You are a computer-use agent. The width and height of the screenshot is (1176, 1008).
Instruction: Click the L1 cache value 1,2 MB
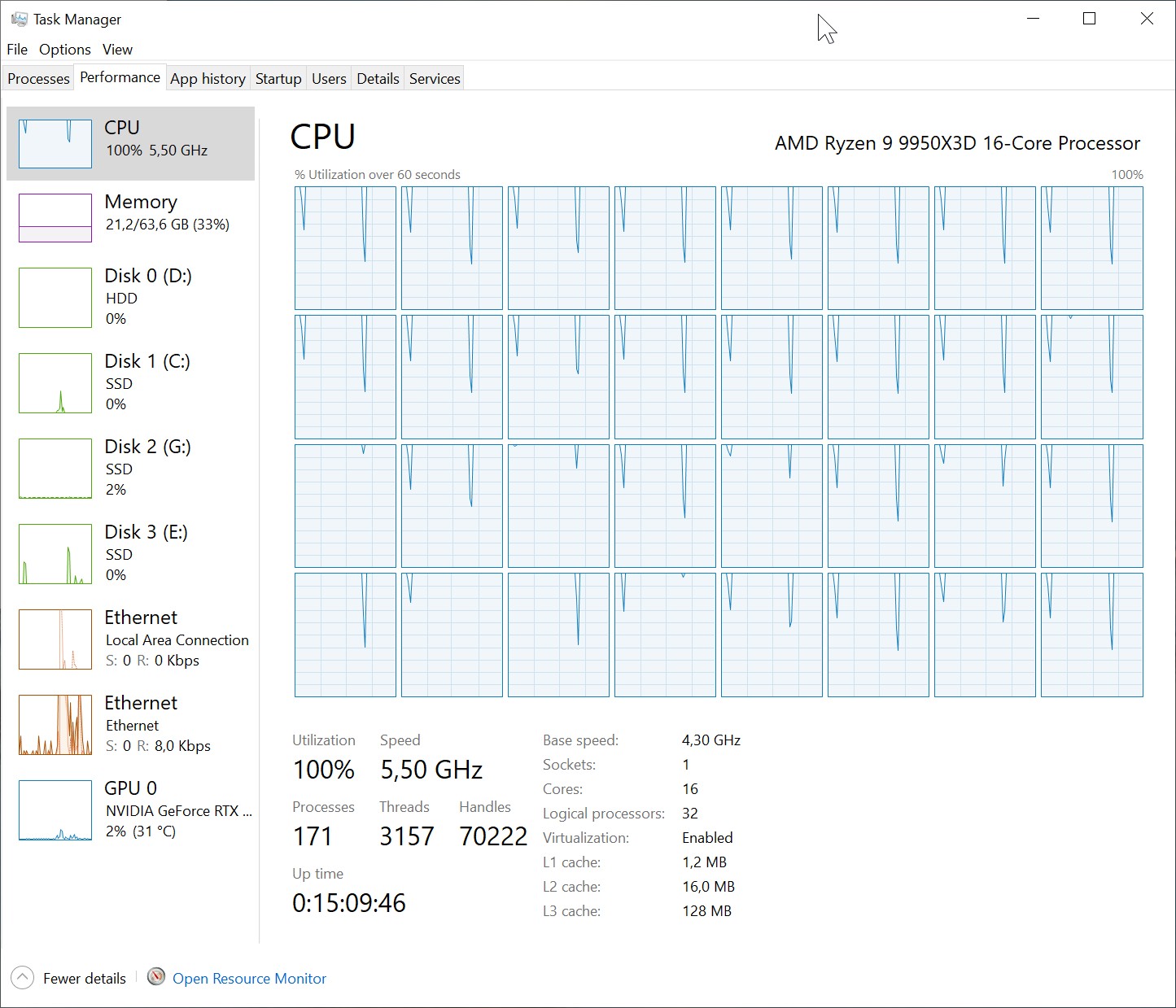click(704, 862)
